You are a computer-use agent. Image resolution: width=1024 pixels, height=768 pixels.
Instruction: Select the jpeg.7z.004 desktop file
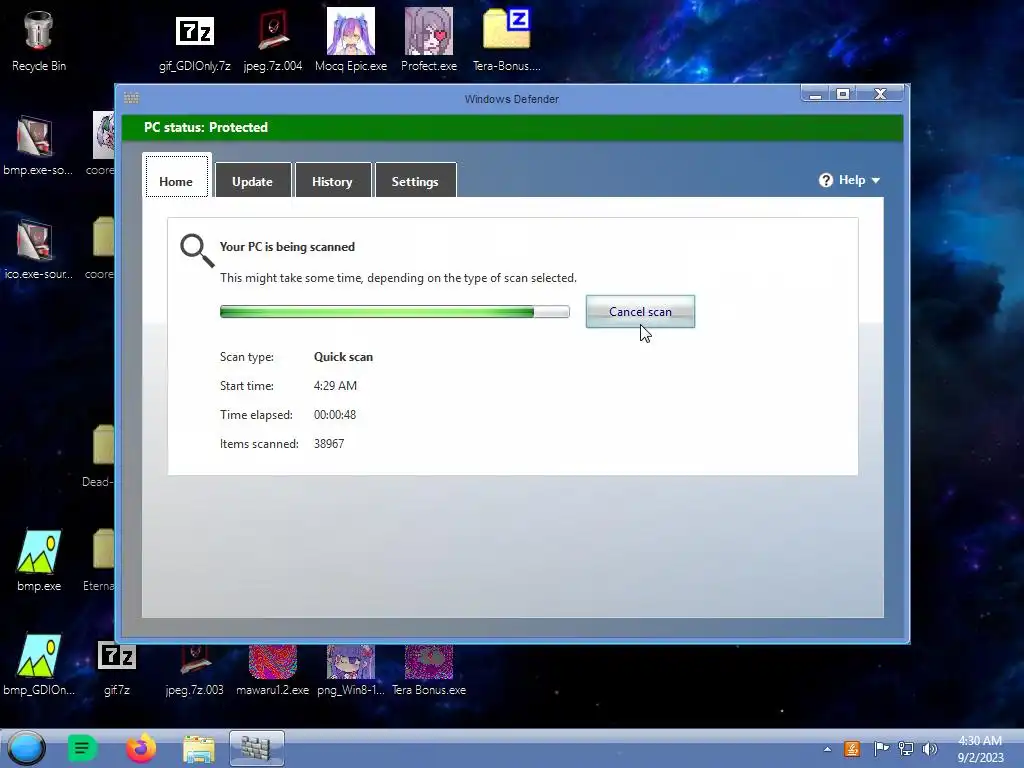tap(273, 40)
